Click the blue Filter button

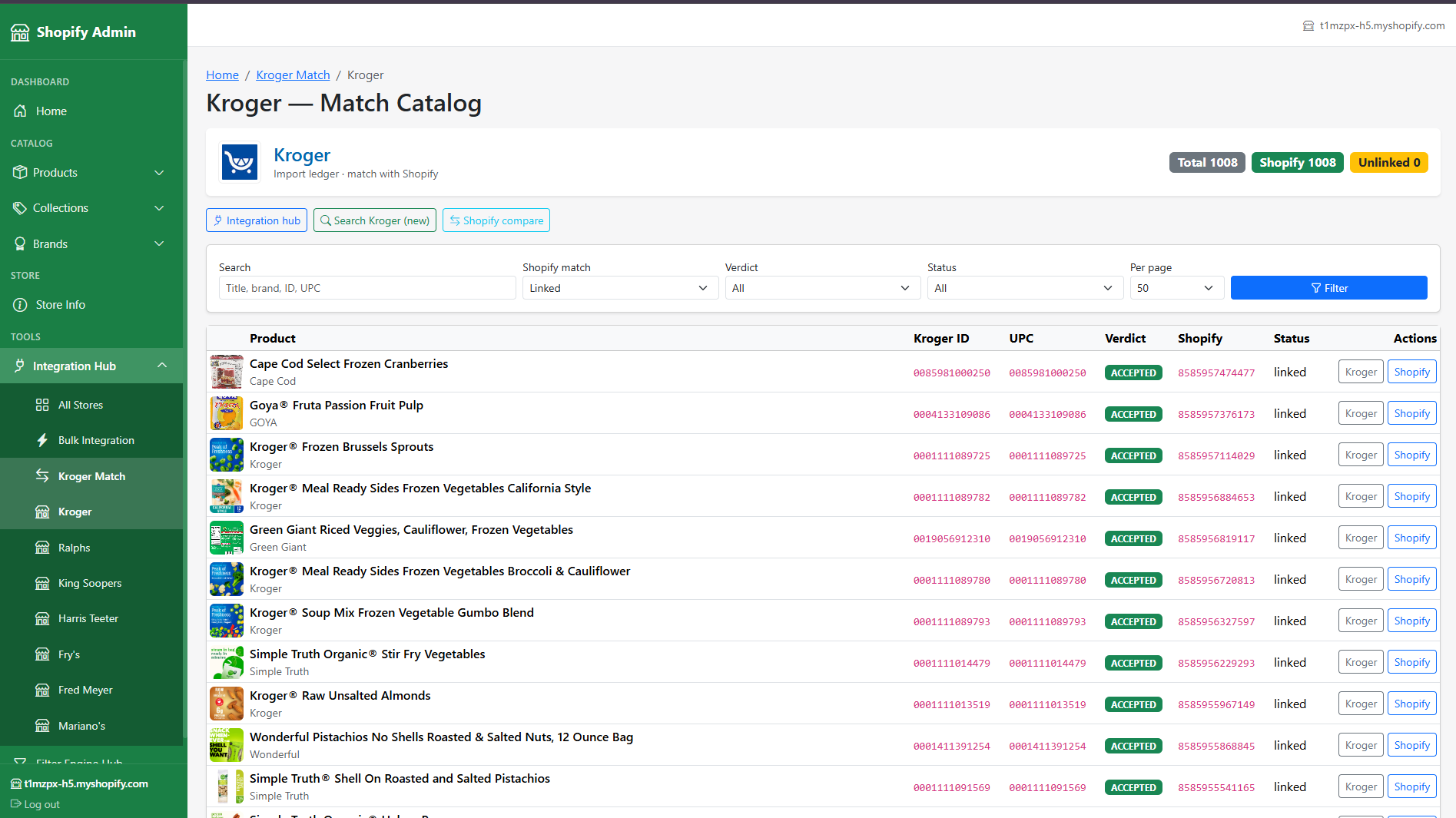(x=1329, y=288)
